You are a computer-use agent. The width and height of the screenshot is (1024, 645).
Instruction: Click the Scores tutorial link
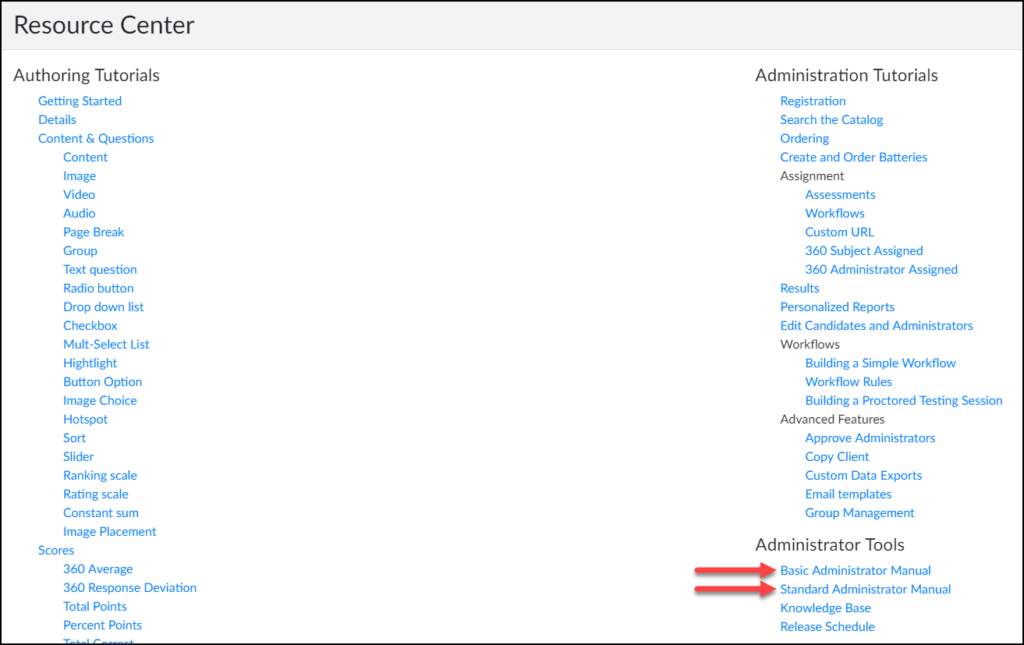point(56,550)
